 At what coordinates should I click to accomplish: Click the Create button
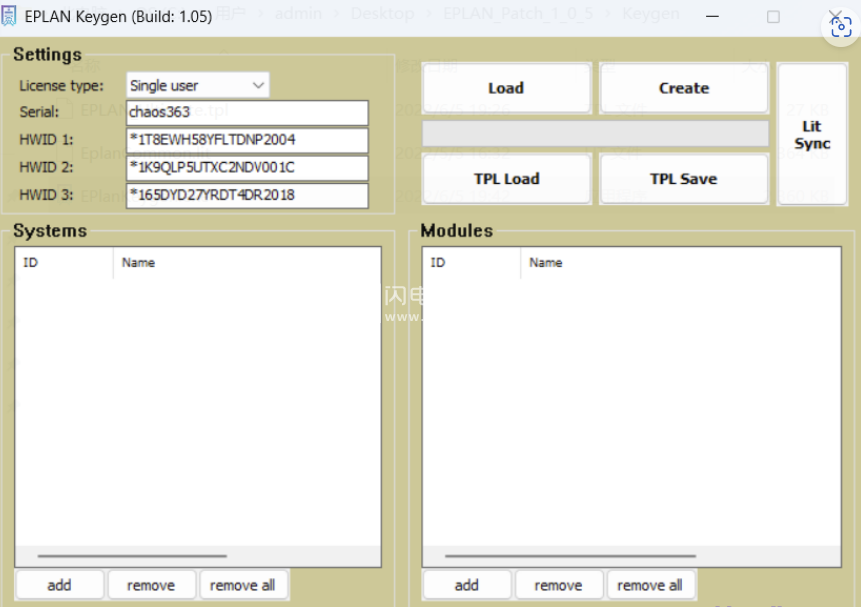[684, 88]
